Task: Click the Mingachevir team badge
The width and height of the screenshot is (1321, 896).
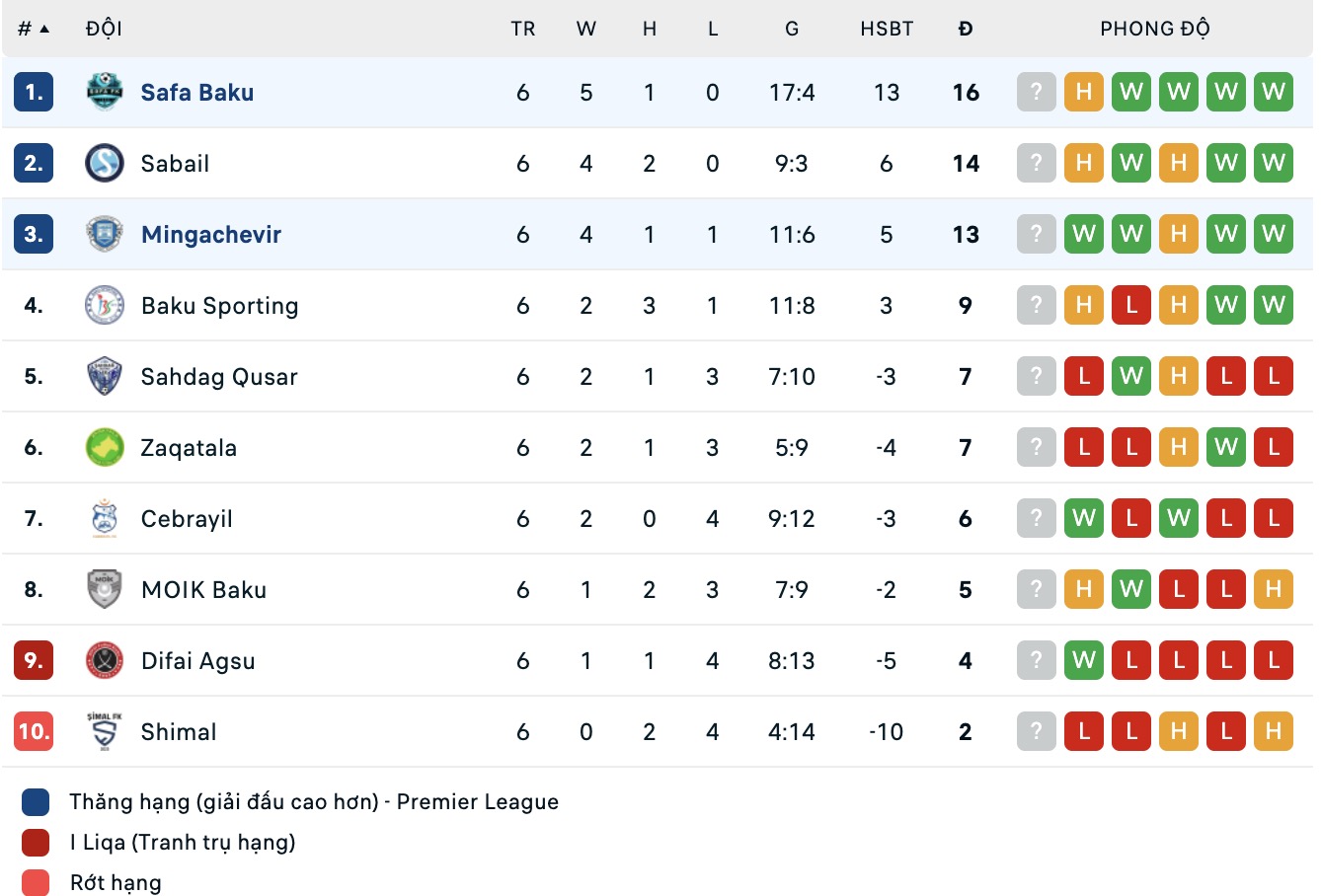Action: [x=105, y=234]
